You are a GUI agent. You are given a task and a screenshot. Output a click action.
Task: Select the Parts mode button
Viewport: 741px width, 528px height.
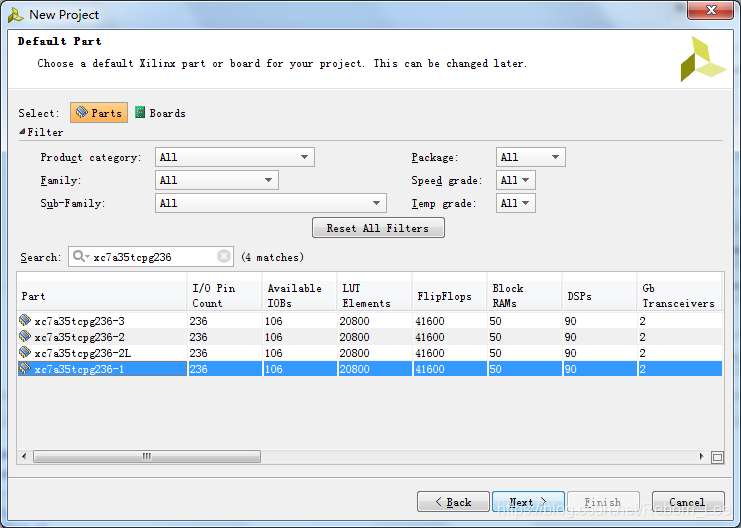[x=99, y=113]
